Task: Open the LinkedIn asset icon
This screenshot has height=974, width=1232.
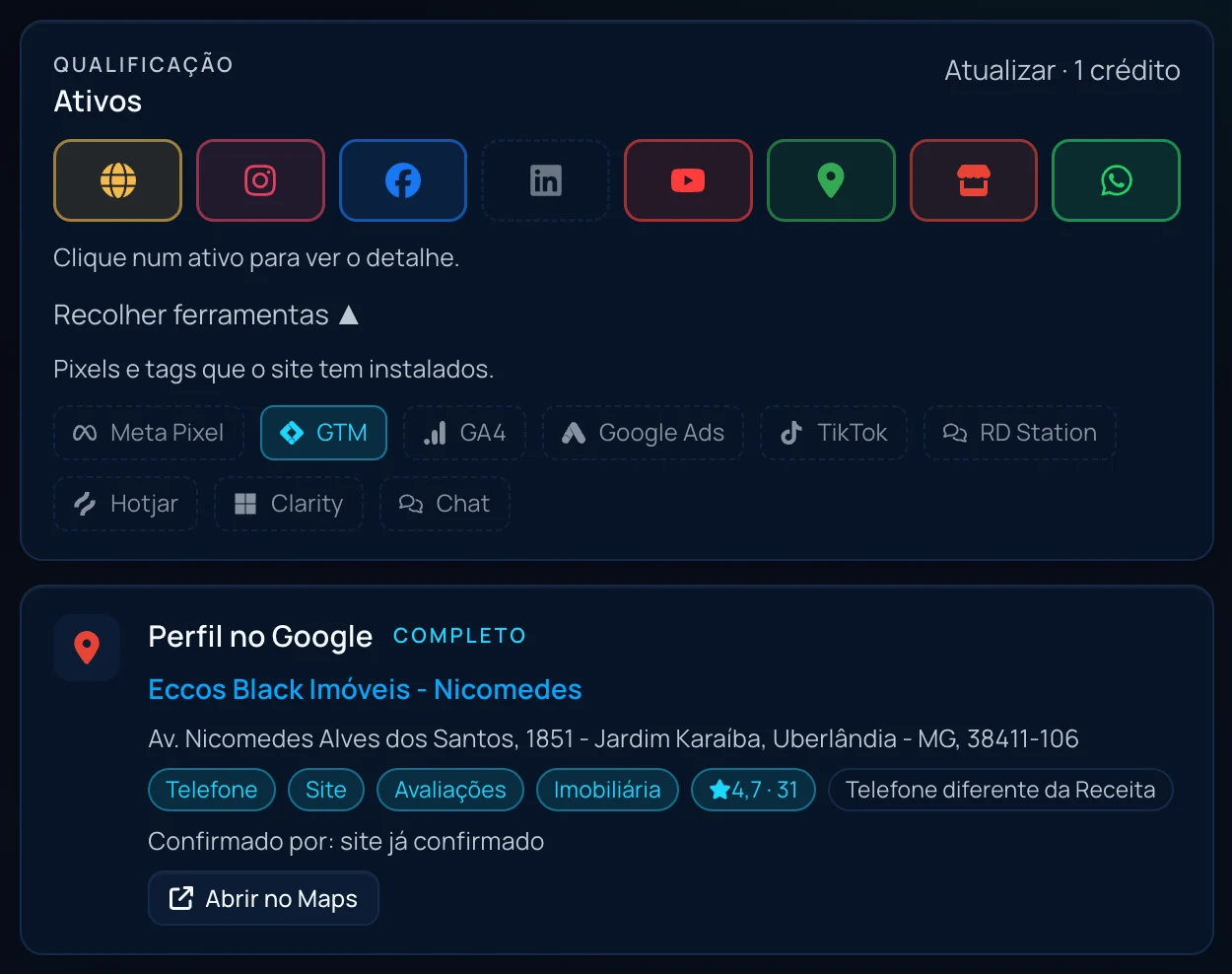Action: click(x=545, y=180)
